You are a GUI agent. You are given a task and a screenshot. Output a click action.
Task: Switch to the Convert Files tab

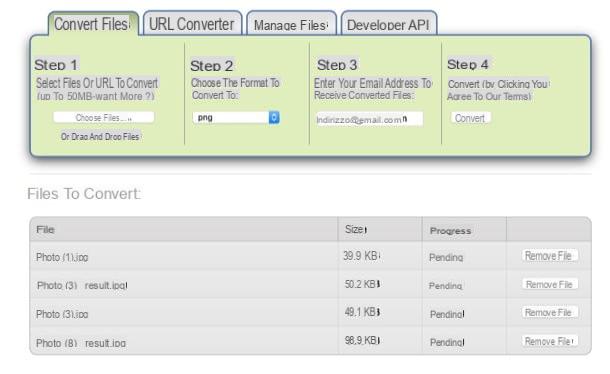pos(93,24)
